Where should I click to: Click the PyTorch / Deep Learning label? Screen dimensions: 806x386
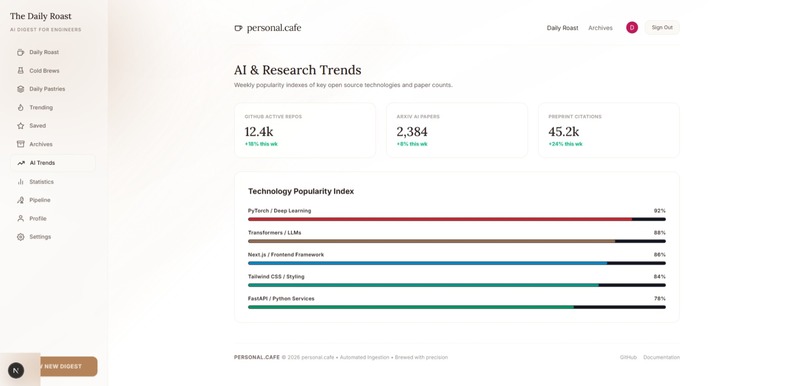tap(279, 211)
